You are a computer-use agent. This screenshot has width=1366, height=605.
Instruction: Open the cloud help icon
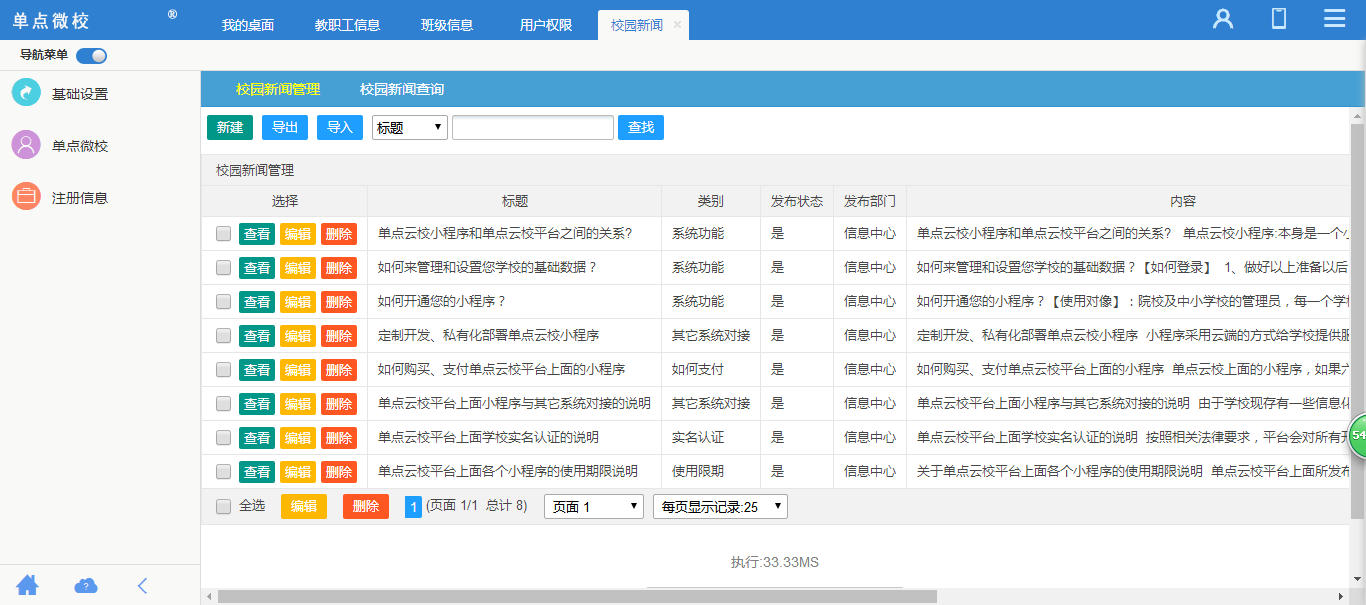(x=86, y=585)
